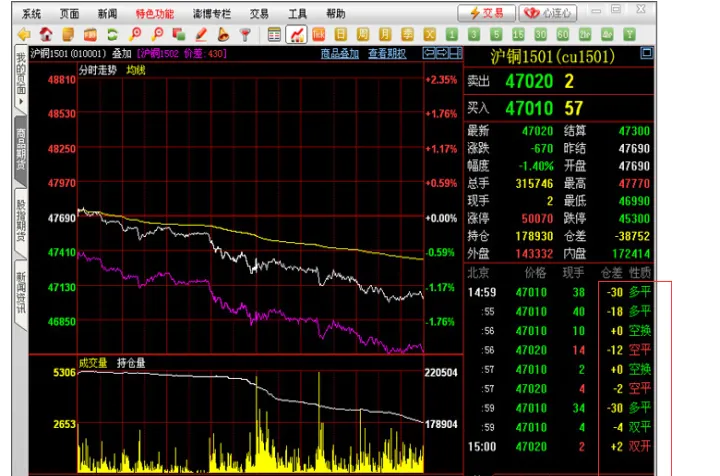
Task: Toggle the 15-minute period button
Action: tap(519, 34)
